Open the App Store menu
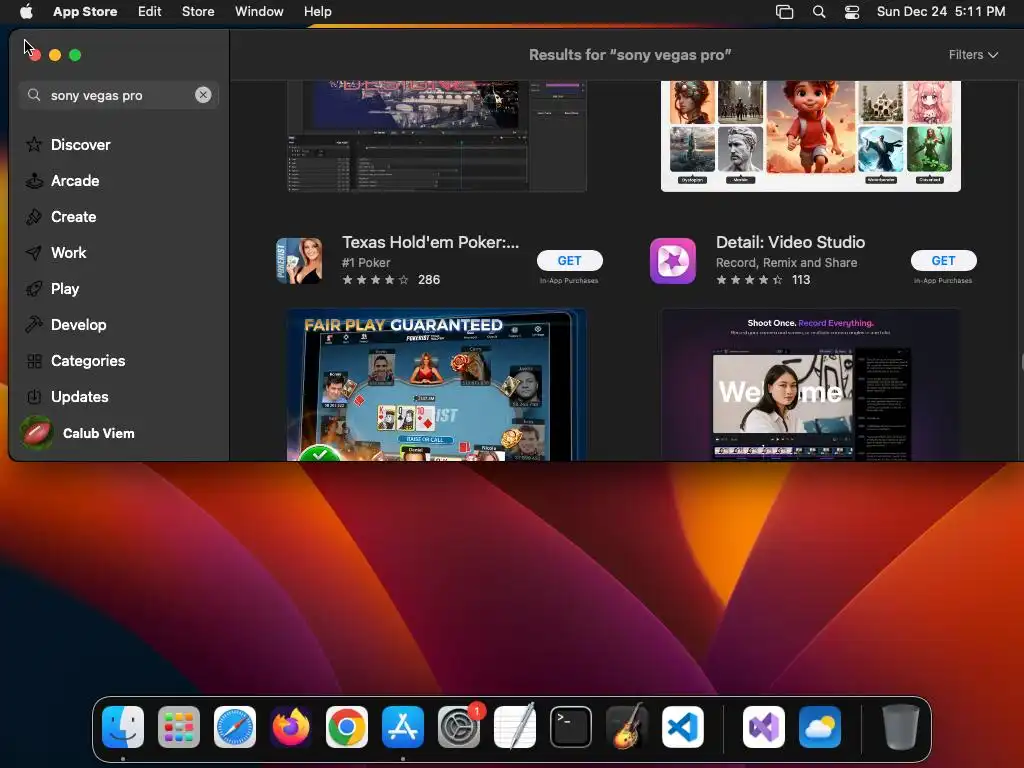The width and height of the screenshot is (1024, 768). pyautogui.click(x=85, y=12)
